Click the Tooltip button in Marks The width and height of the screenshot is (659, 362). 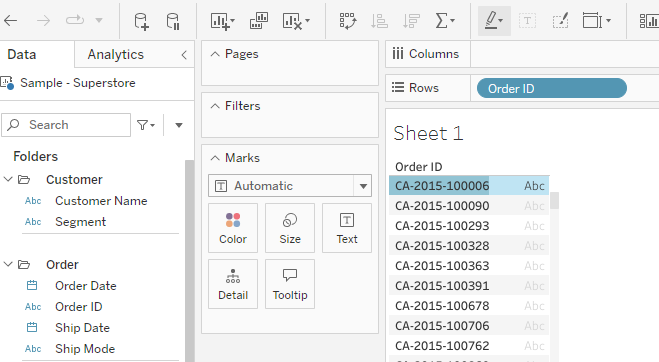tap(290, 284)
